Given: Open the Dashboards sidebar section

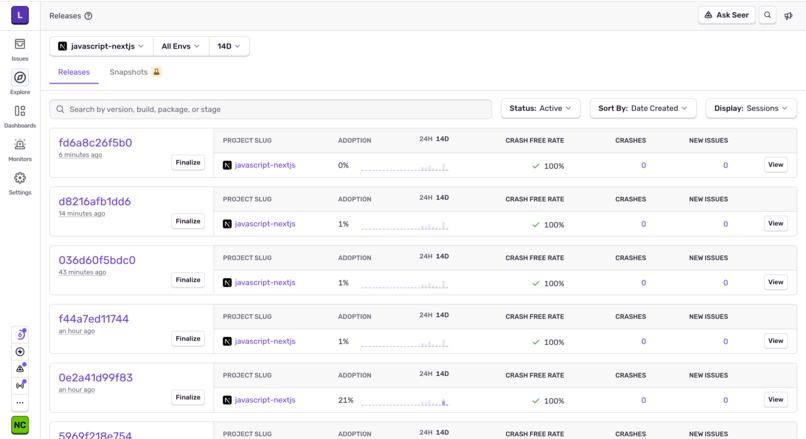Looking at the screenshot, I should [x=20, y=116].
